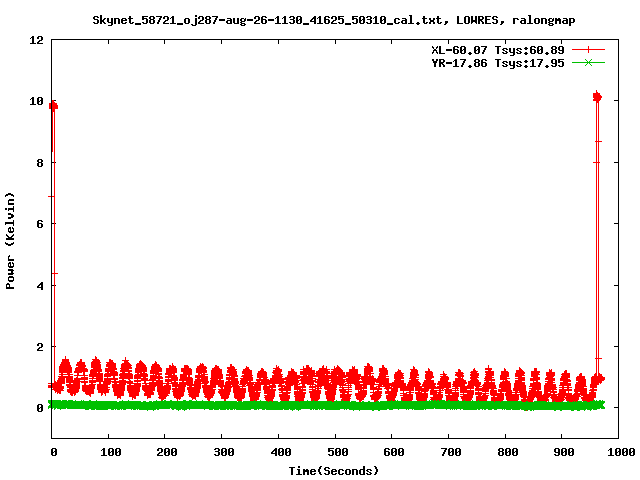Click the green legend line sample for YR

588,63
